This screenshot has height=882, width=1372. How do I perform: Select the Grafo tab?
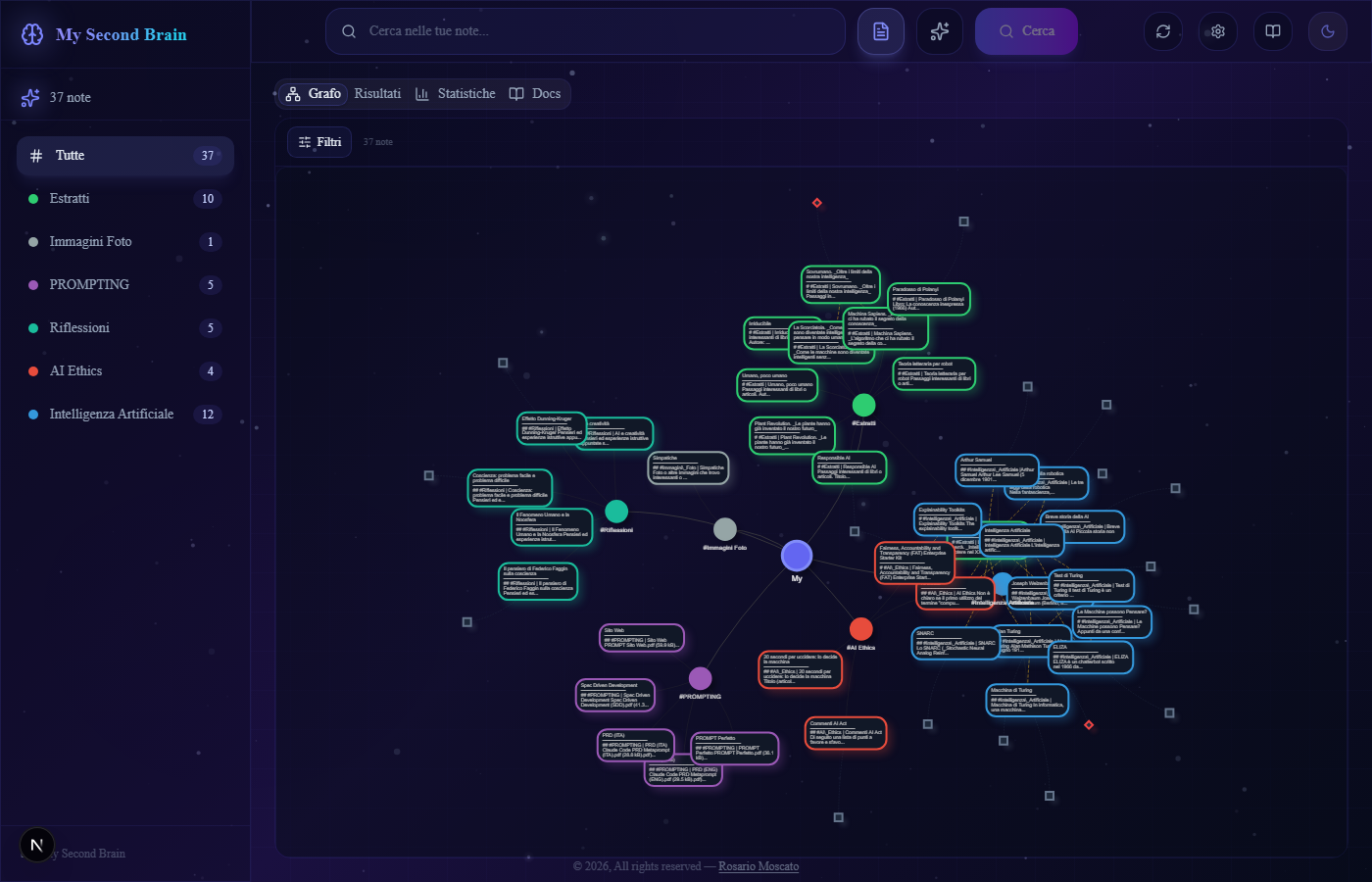click(313, 94)
